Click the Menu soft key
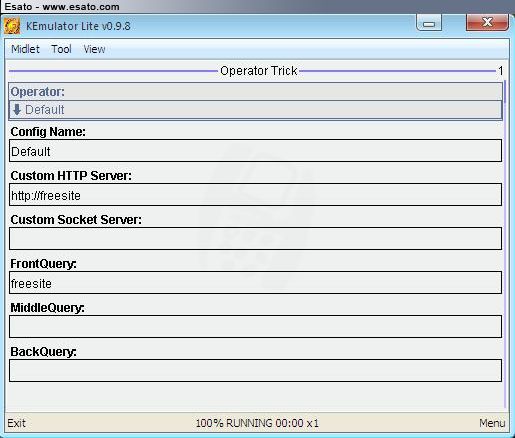 (x=492, y=423)
